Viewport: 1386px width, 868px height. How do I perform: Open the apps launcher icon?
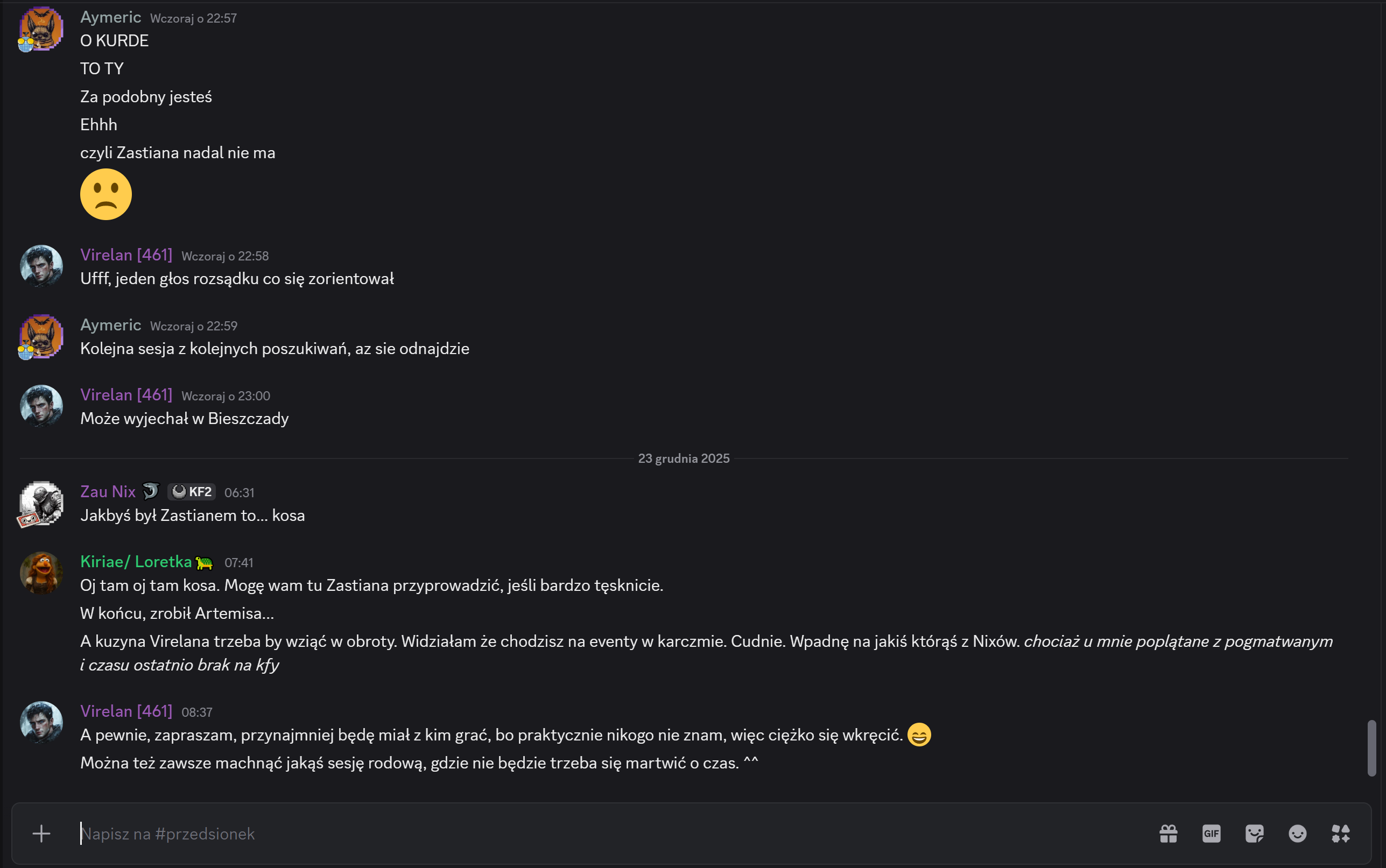pos(1341,834)
